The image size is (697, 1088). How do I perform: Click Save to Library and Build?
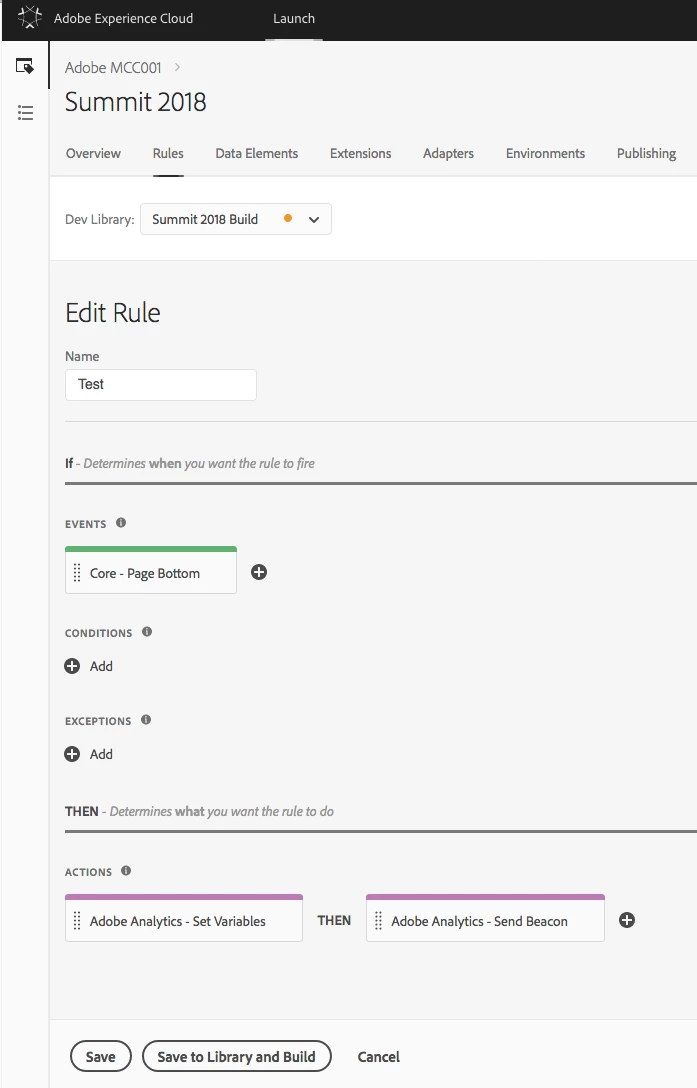[236, 1056]
